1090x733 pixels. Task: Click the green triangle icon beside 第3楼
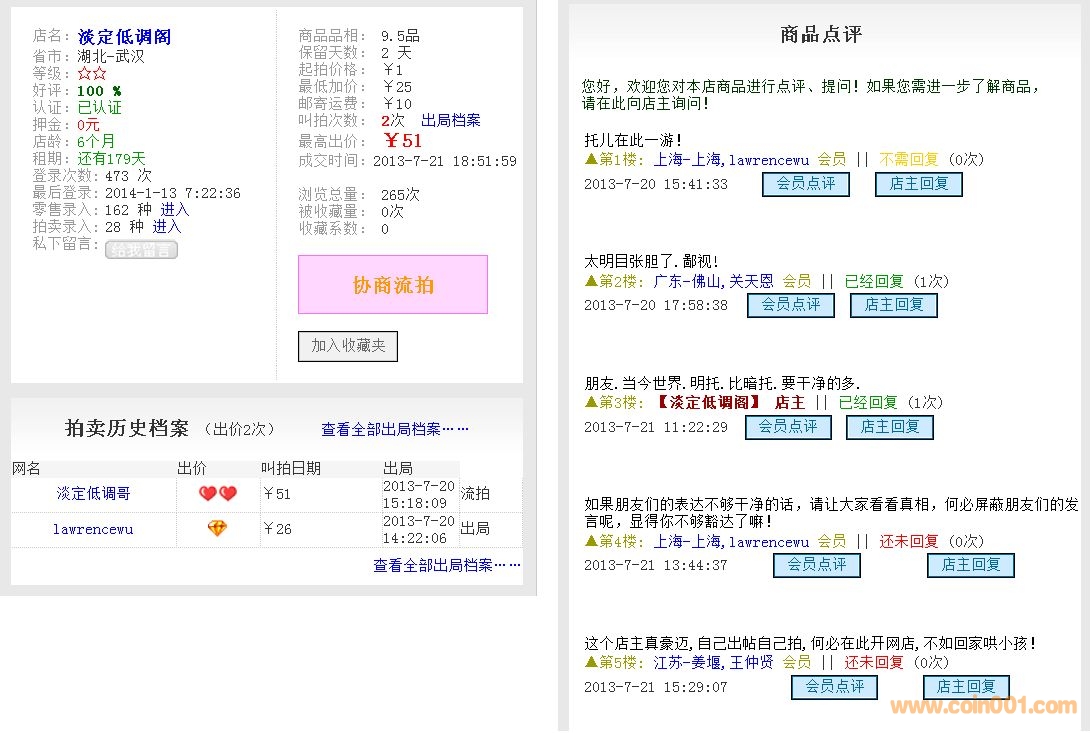(591, 402)
